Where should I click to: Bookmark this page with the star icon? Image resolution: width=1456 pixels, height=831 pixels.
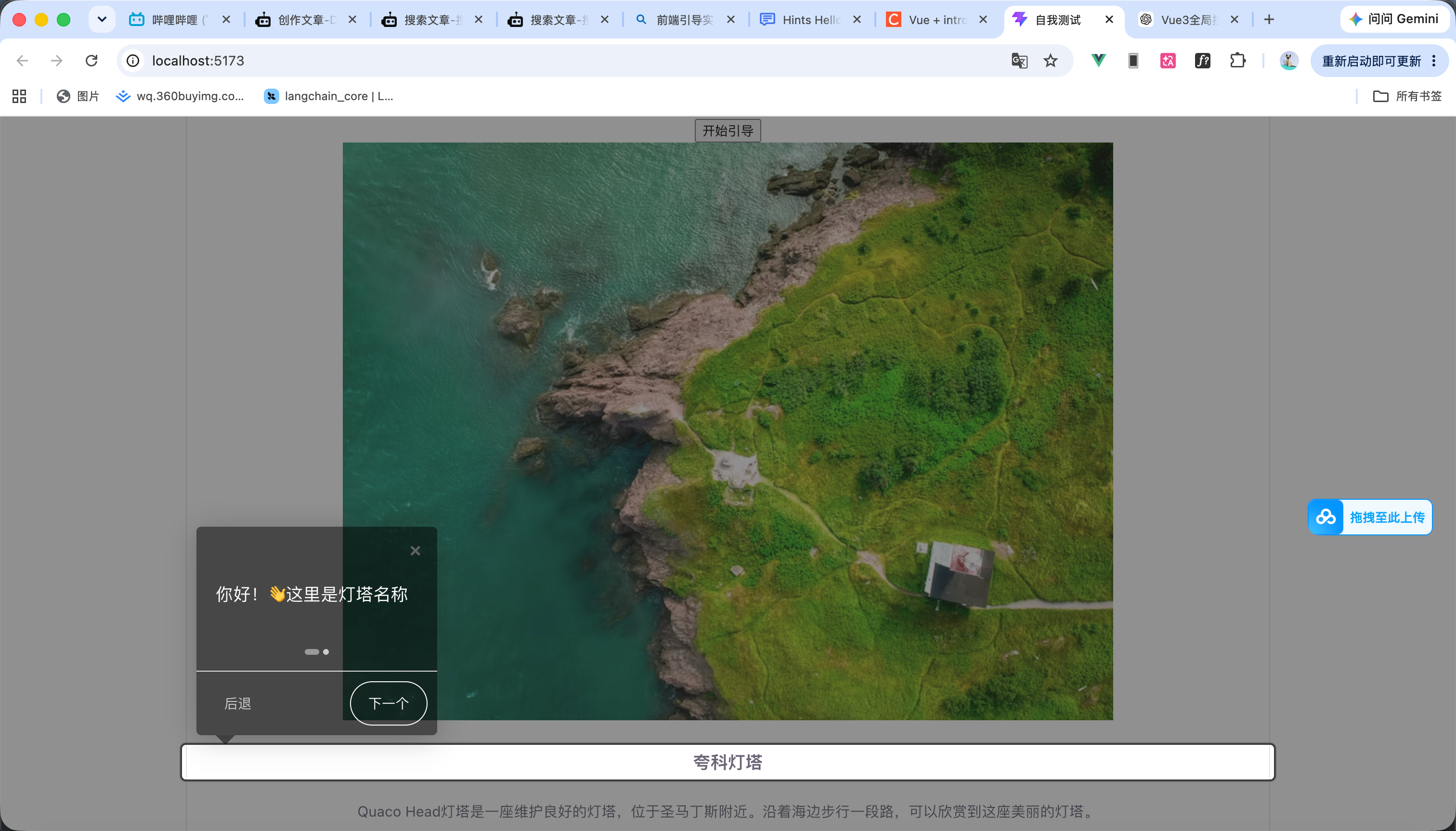(x=1050, y=61)
